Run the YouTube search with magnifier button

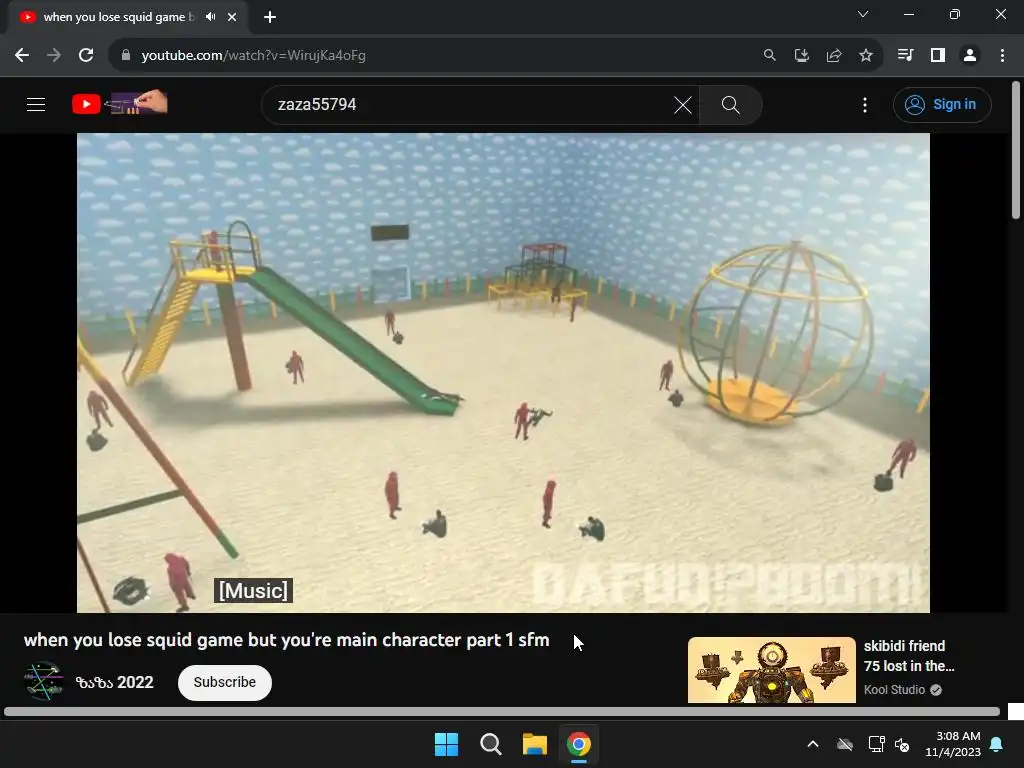click(x=730, y=104)
